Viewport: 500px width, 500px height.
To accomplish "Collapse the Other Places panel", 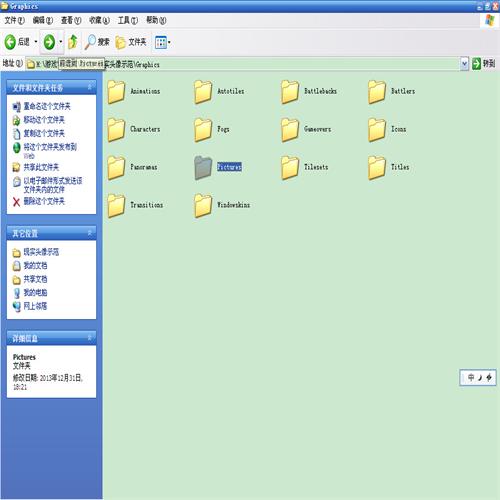I will coord(90,233).
